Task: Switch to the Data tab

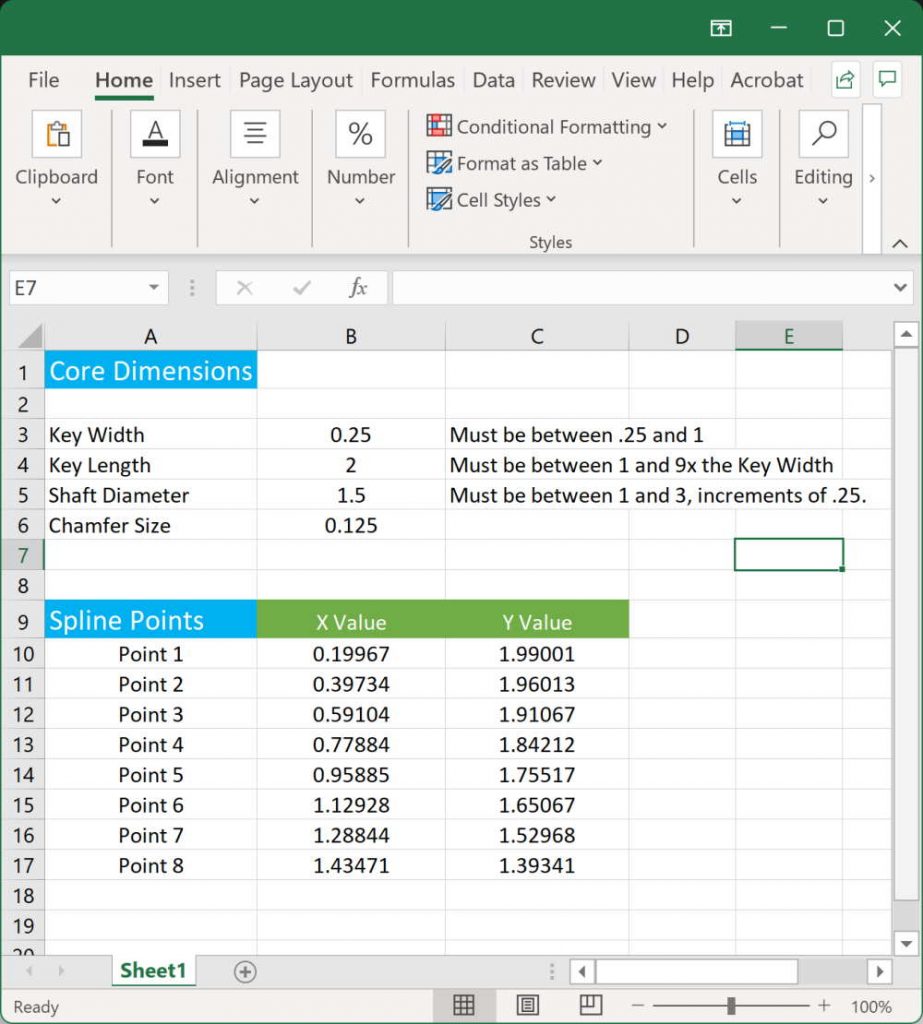Action: (494, 80)
